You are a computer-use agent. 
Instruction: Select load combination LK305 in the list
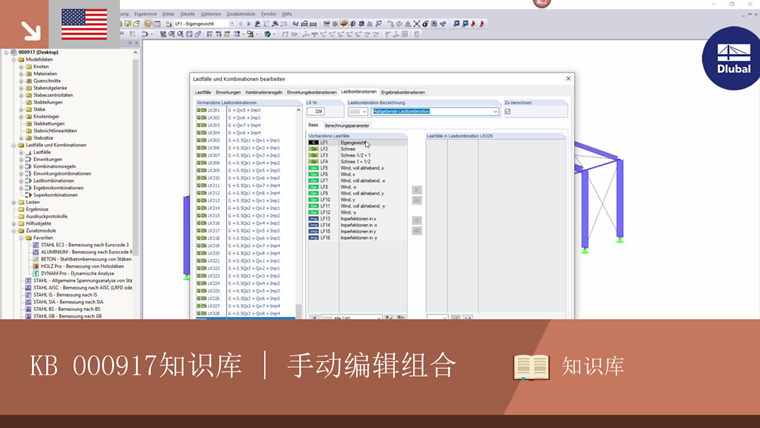246,141
